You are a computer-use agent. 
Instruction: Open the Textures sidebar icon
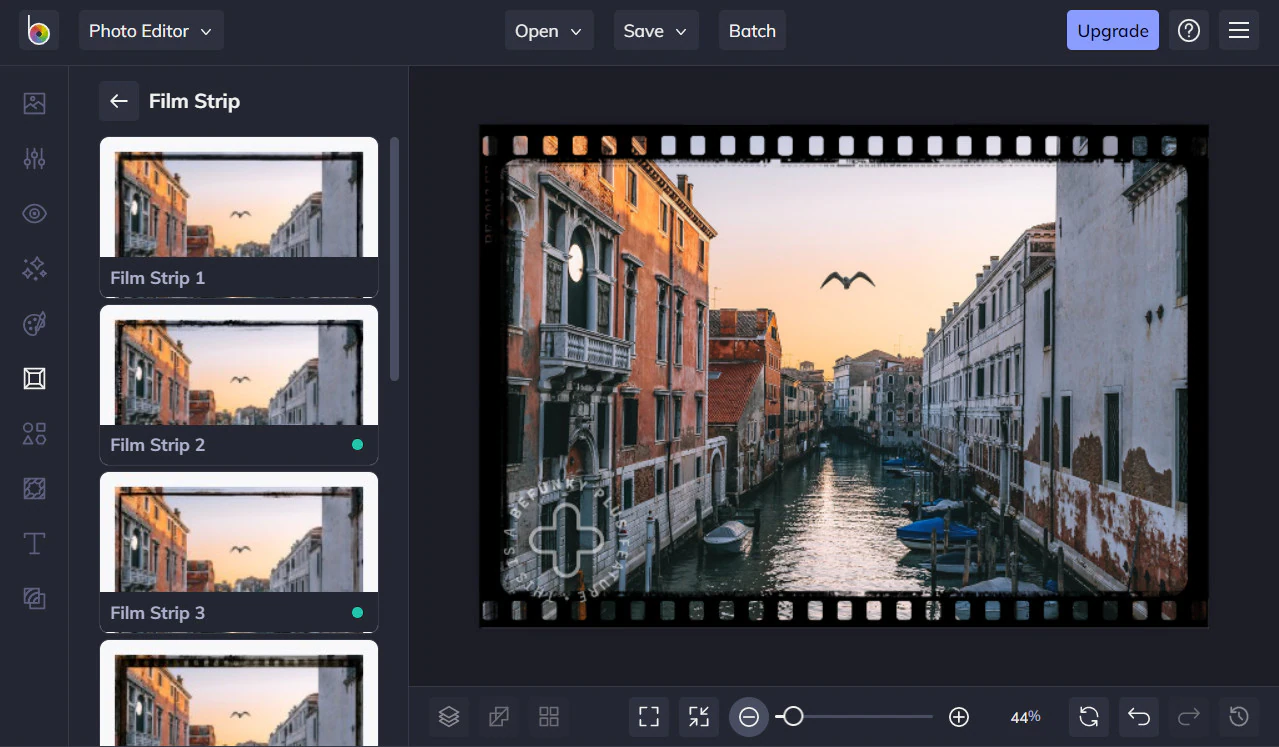35,598
